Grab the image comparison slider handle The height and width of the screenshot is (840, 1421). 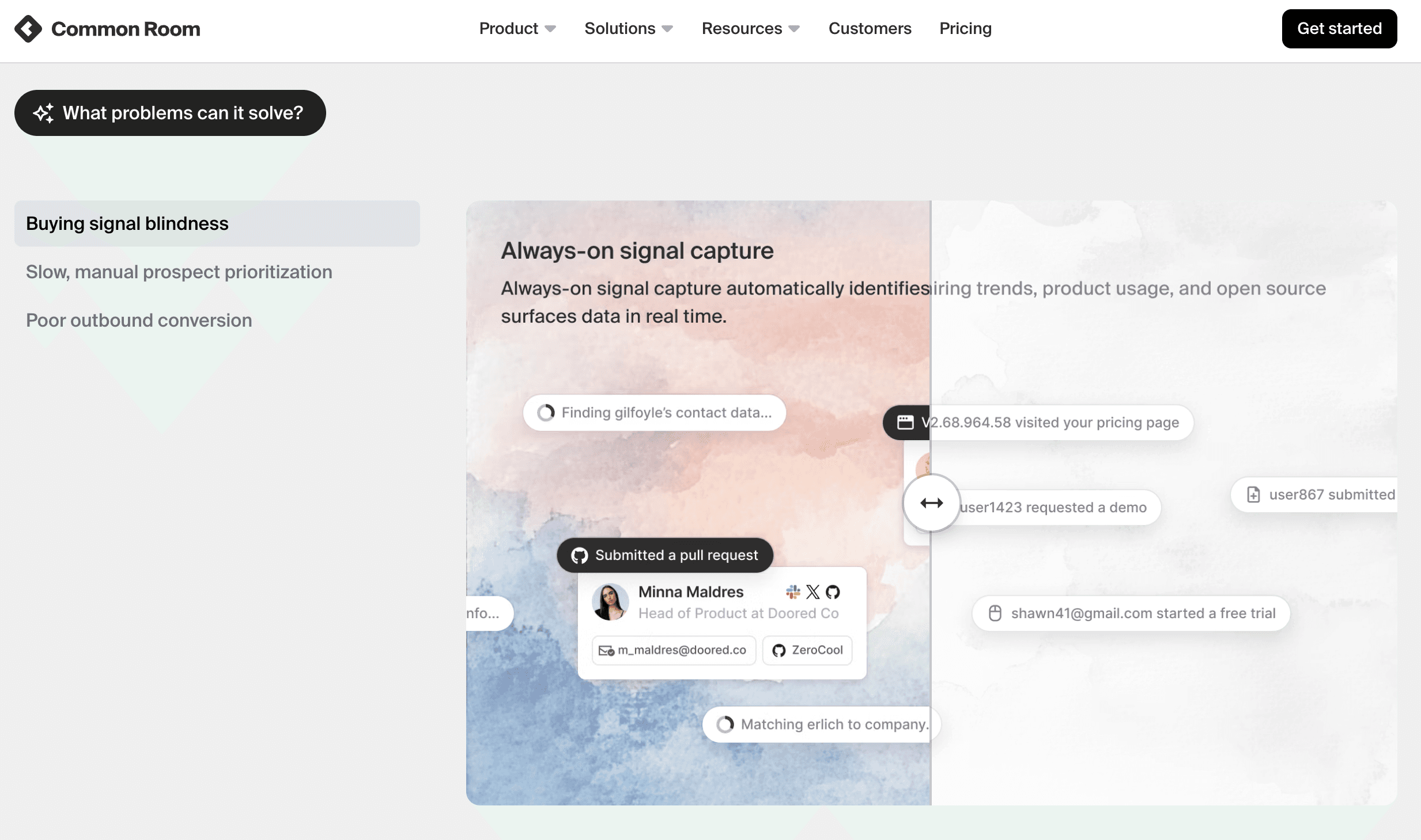click(x=931, y=503)
